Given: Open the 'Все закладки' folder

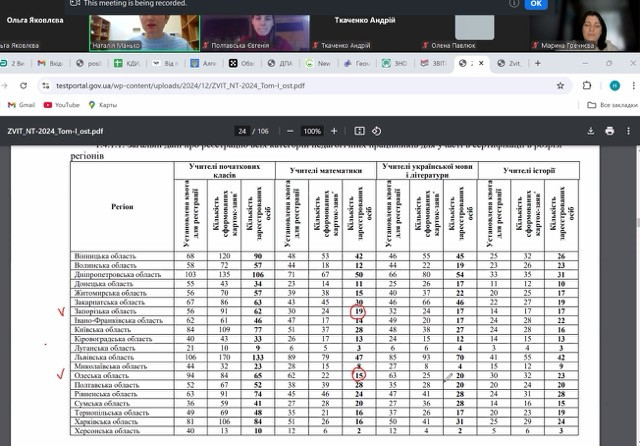Looking at the screenshot, I should click(x=612, y=105).
